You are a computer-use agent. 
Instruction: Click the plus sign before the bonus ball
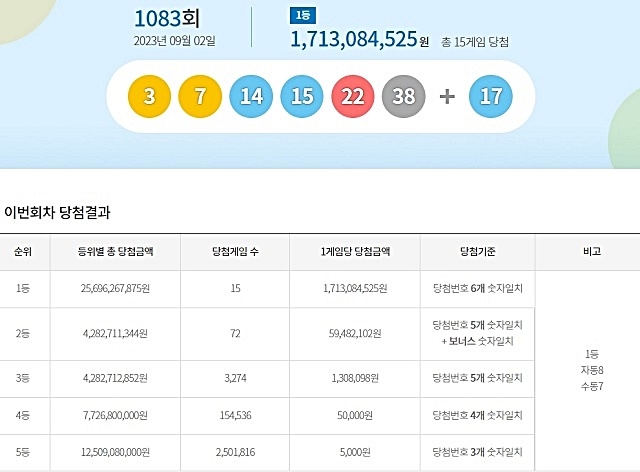coord(447,97)
